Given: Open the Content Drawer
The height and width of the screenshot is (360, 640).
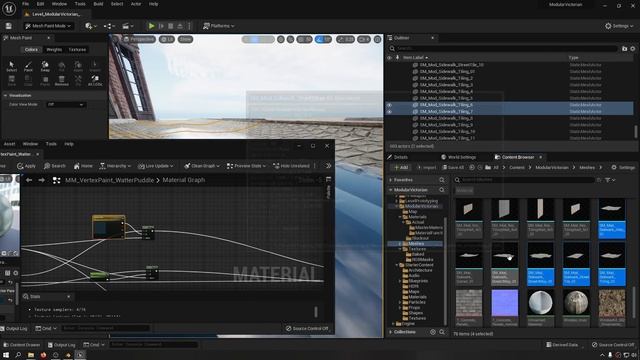Looking at the screenshot, I should [x=21, y=345].
